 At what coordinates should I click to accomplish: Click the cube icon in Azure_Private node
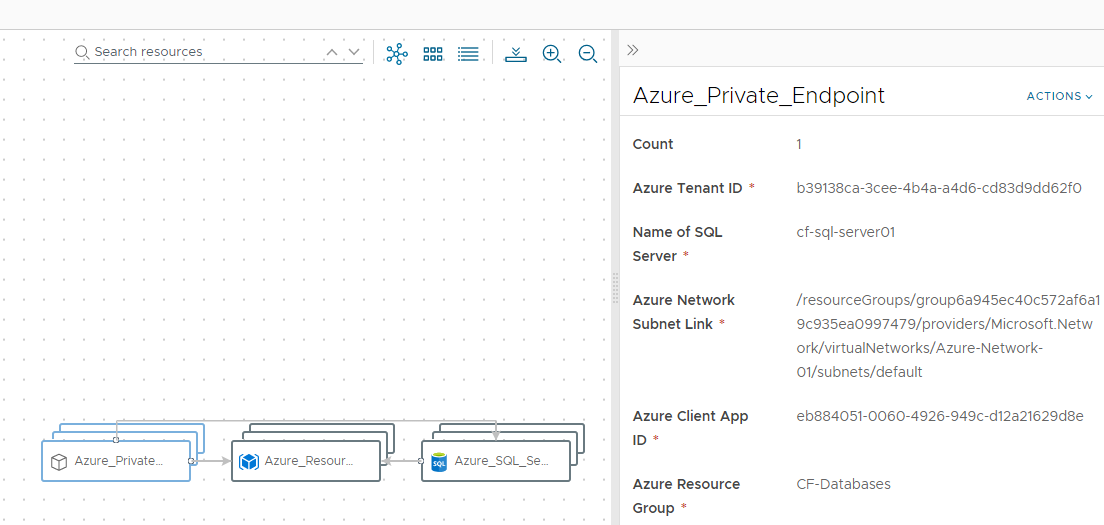click(59, 462)
